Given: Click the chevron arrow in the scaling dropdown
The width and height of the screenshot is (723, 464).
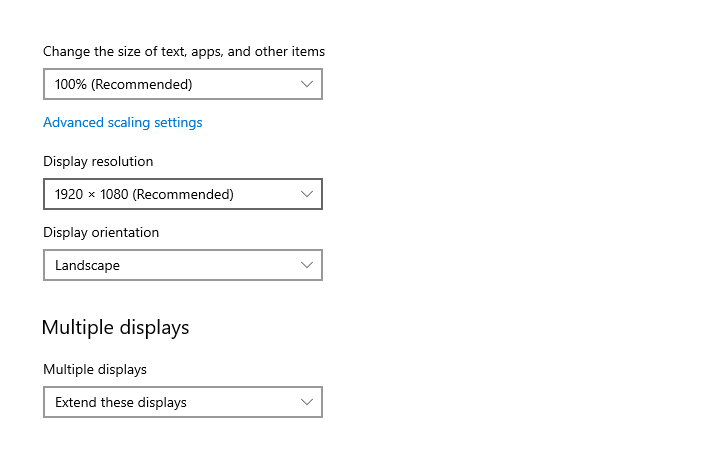Looking at the screenshot, I should (x=307, y=84).
